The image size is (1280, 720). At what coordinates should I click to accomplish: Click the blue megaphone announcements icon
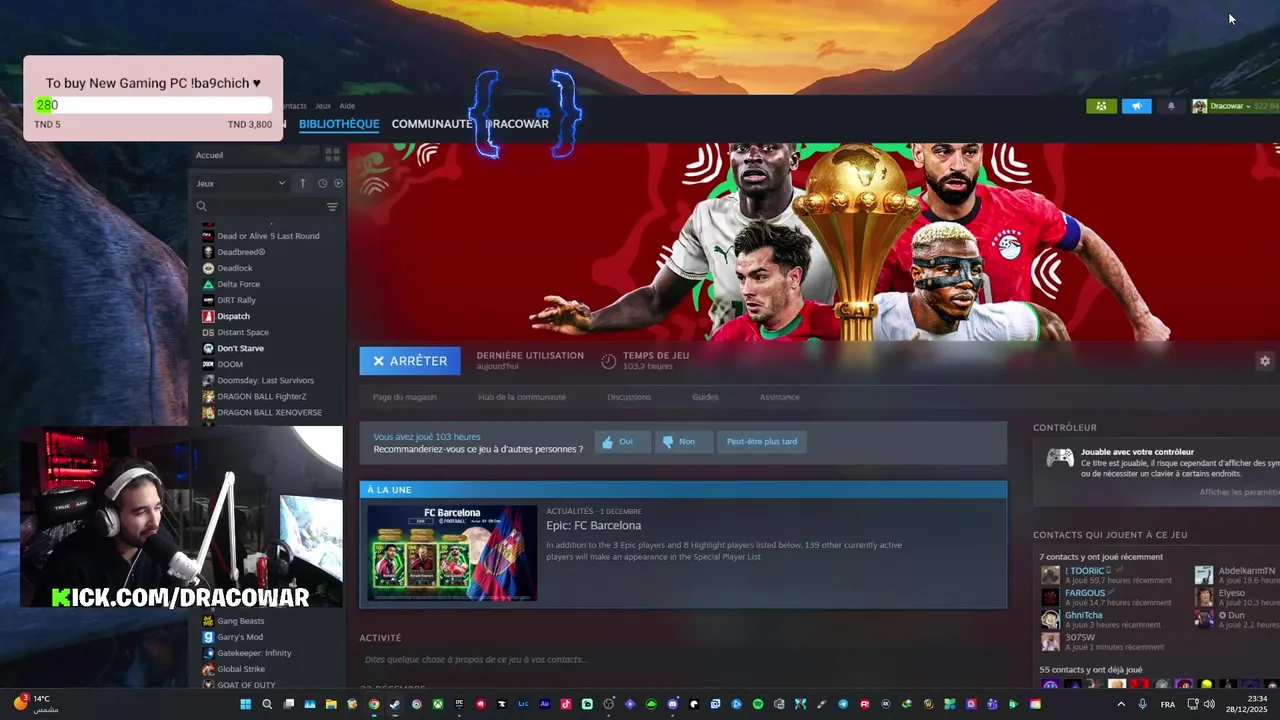click(1136, 106)
